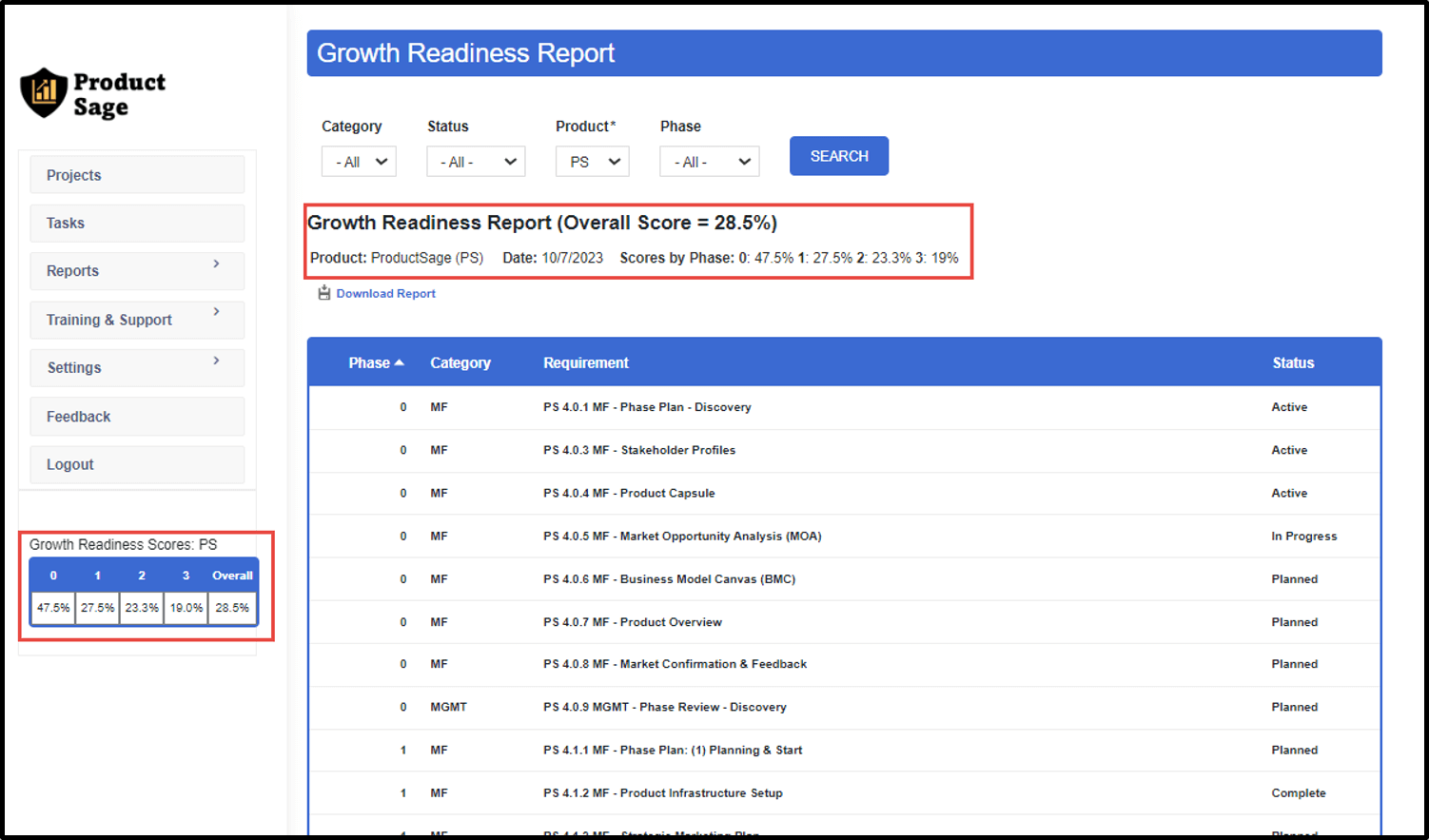The height and width of the screenshot is (840, 1429).
Task: Click the In Progress status cell
Action: point(1303,537)
